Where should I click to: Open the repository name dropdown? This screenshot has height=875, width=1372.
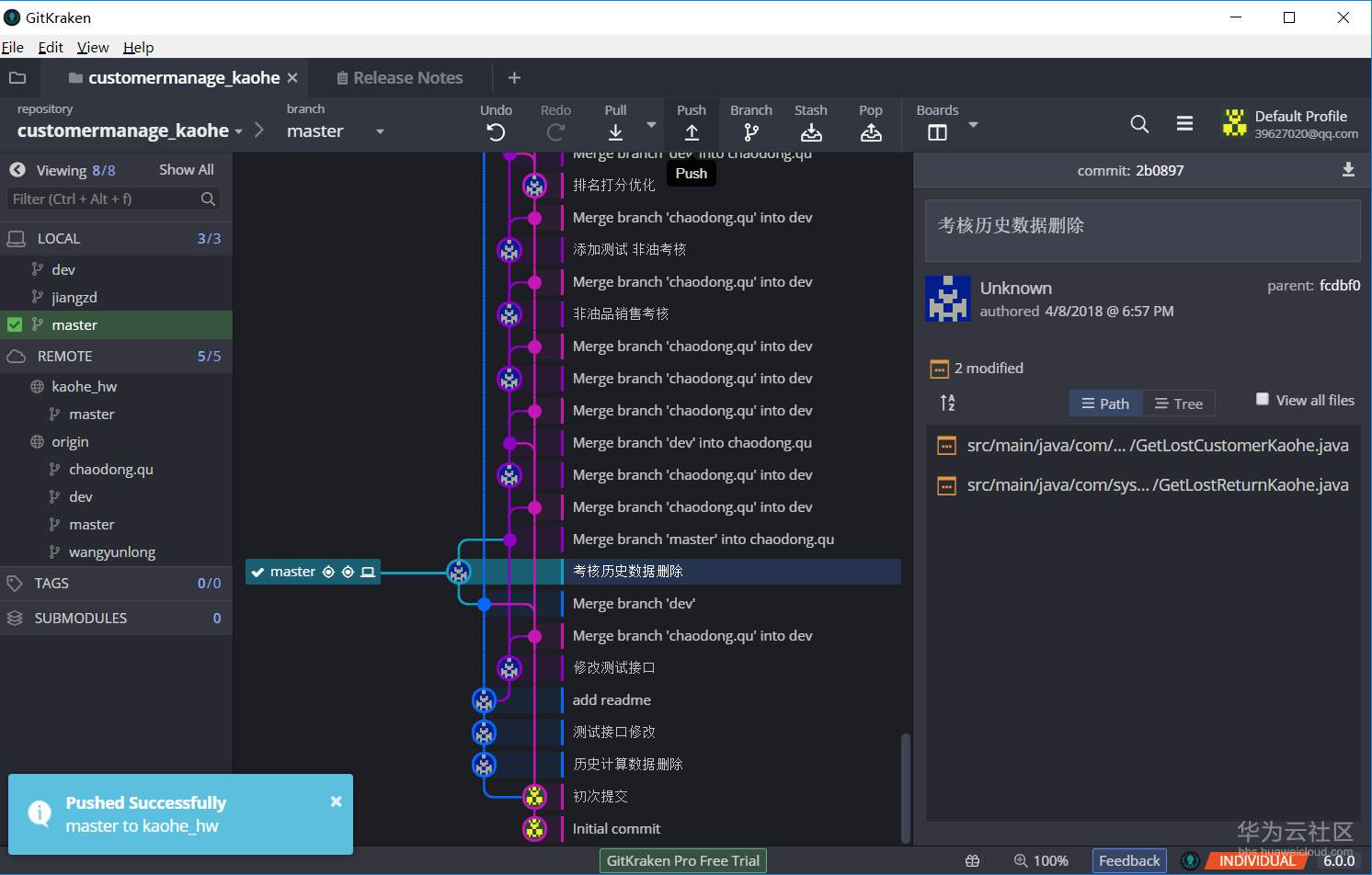(x=238, y=131)
